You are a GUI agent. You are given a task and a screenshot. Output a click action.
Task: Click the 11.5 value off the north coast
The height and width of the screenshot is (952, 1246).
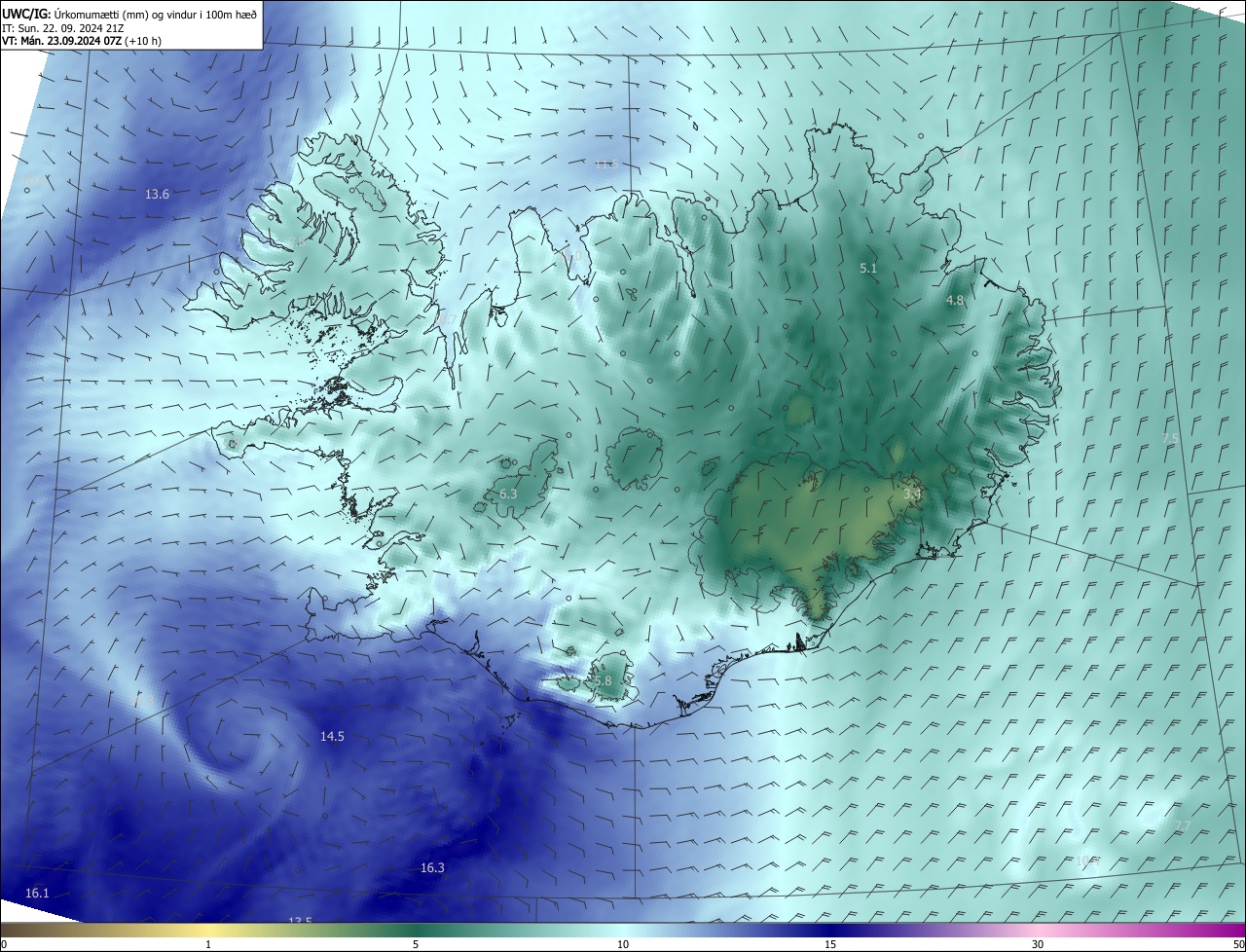pyautogui.click(x=606, y=164)
